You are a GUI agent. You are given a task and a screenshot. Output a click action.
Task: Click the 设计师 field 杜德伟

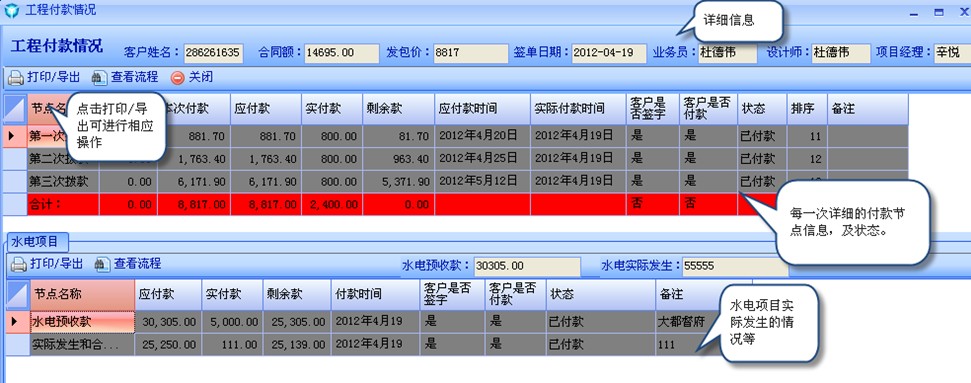(x=841, y=53)
